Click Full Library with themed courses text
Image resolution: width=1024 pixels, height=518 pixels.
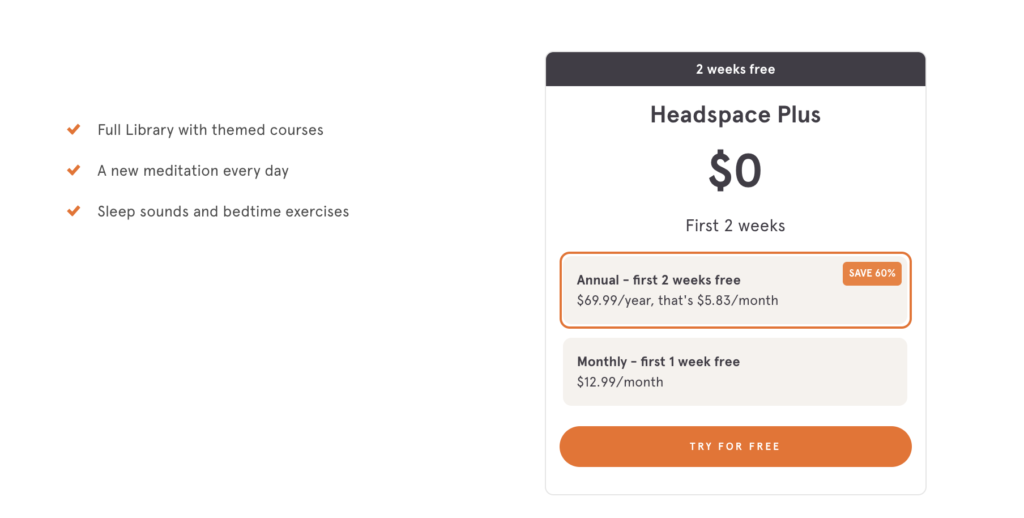coord(210,130)
